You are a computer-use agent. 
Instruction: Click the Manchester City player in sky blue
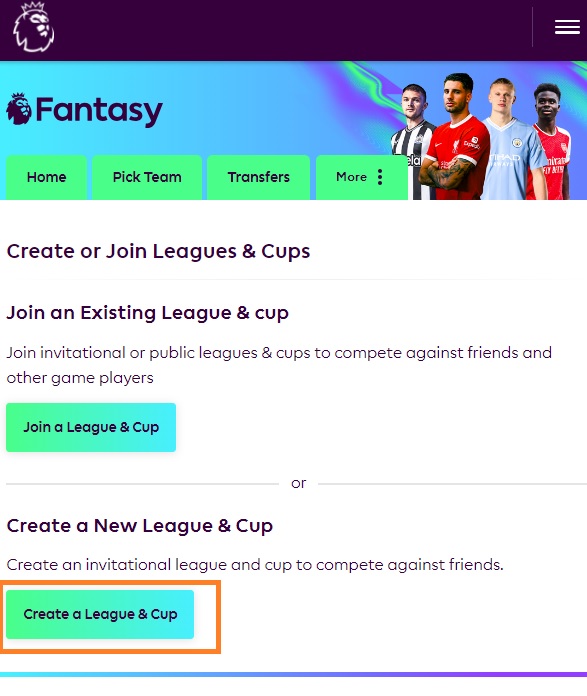511,140
